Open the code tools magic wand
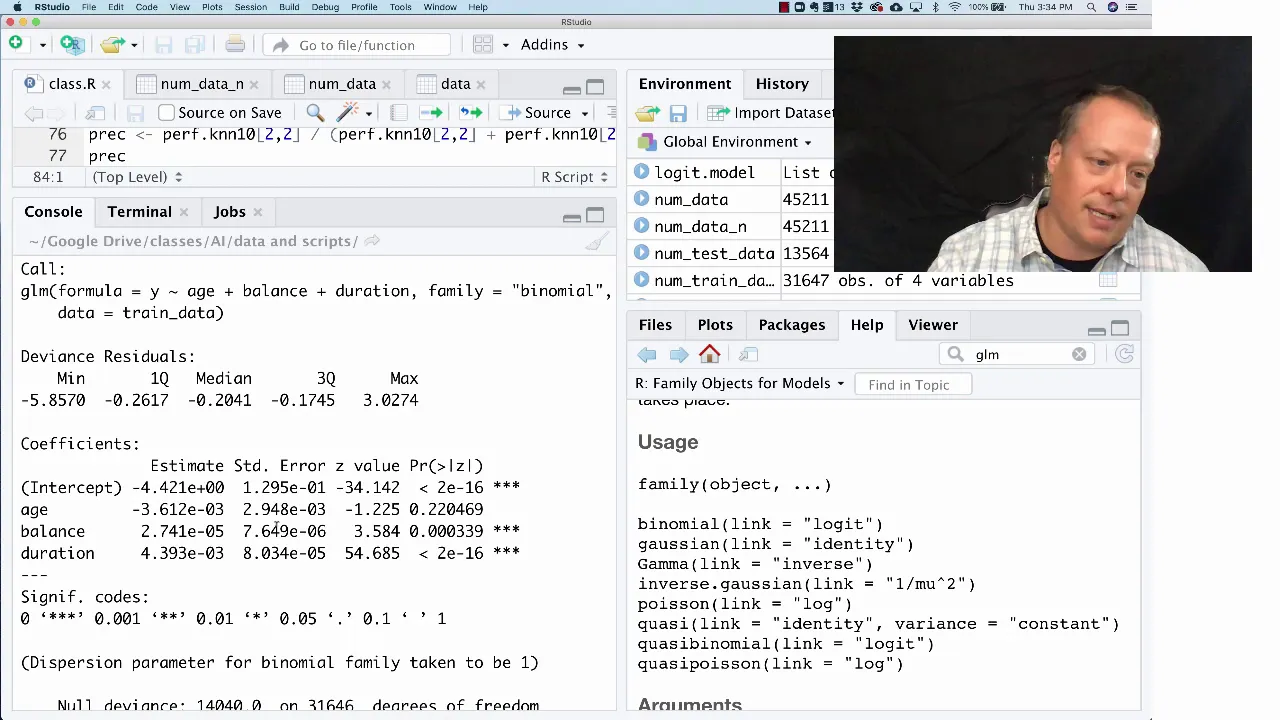This screenshot has height=720, width=1280. pyautogui.click(x=349, y=113)
